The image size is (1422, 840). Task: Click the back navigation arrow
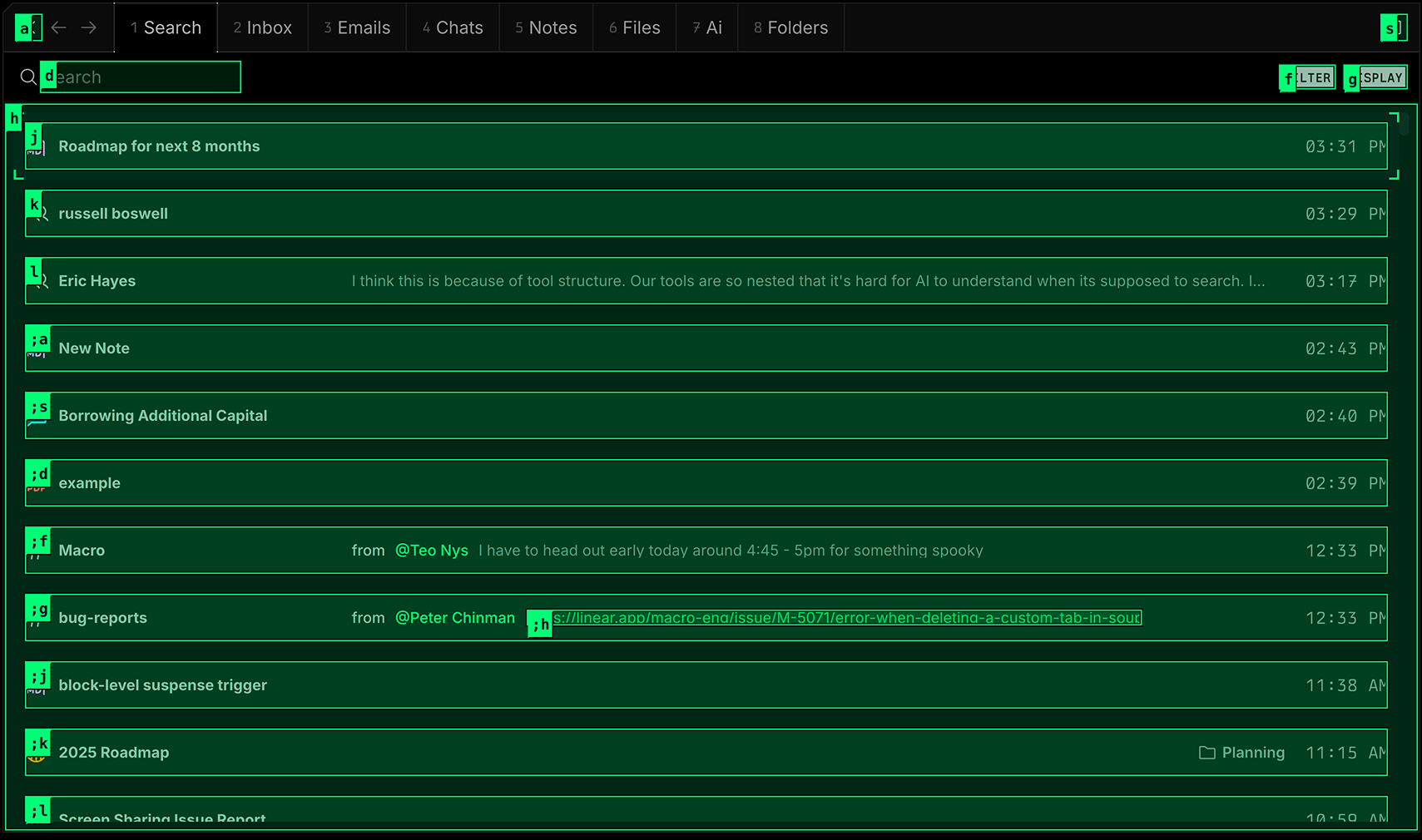[x=58, y=27]
